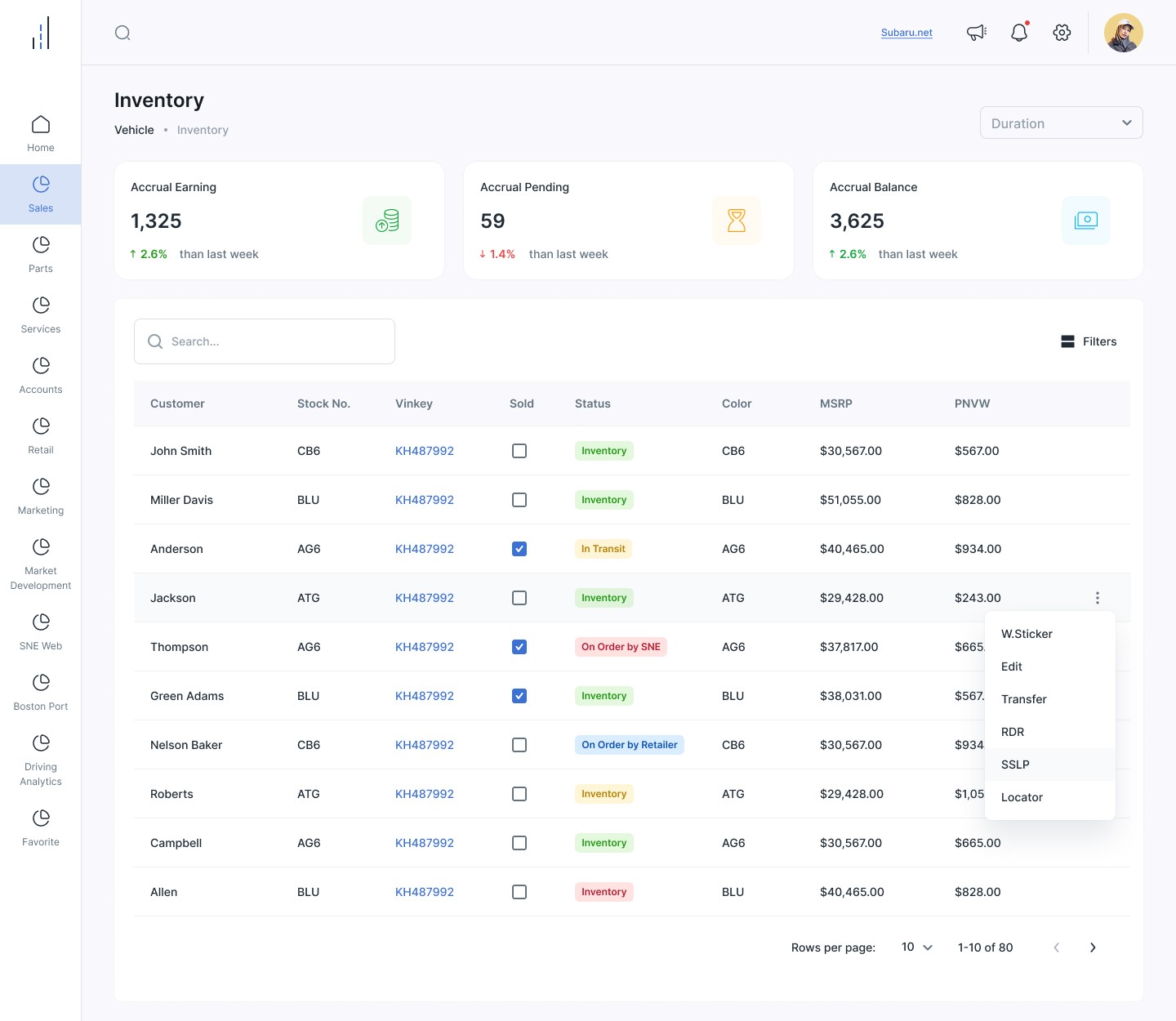Open the rows per page dropdown
Screen dimensions: 1176x1021
pyautogui.click(x=917, y=947)
